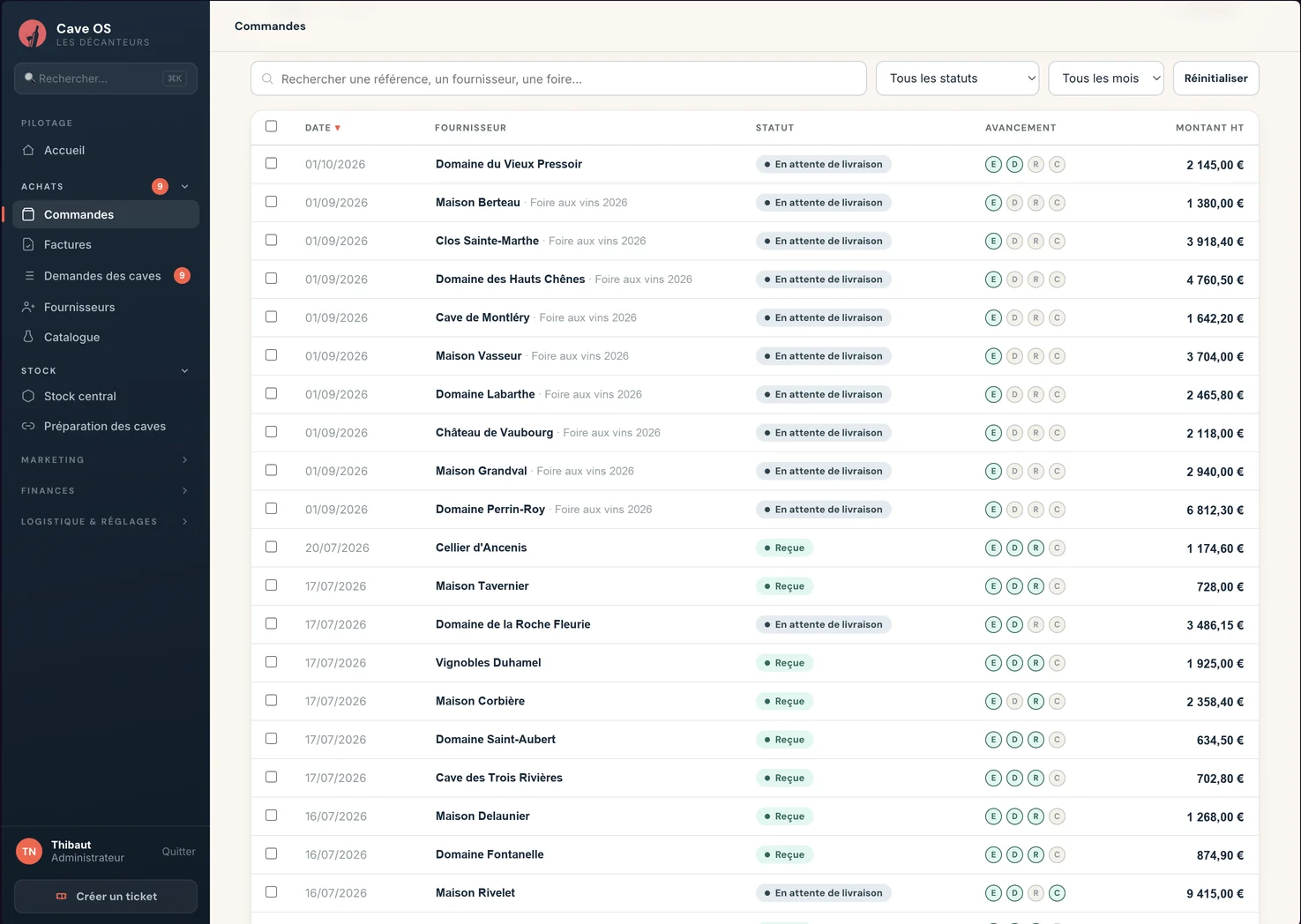The height and width of the screenshot is (924, 1301).
Task: Click the Cave OS logo icon
Action: [x=33, y=34]
